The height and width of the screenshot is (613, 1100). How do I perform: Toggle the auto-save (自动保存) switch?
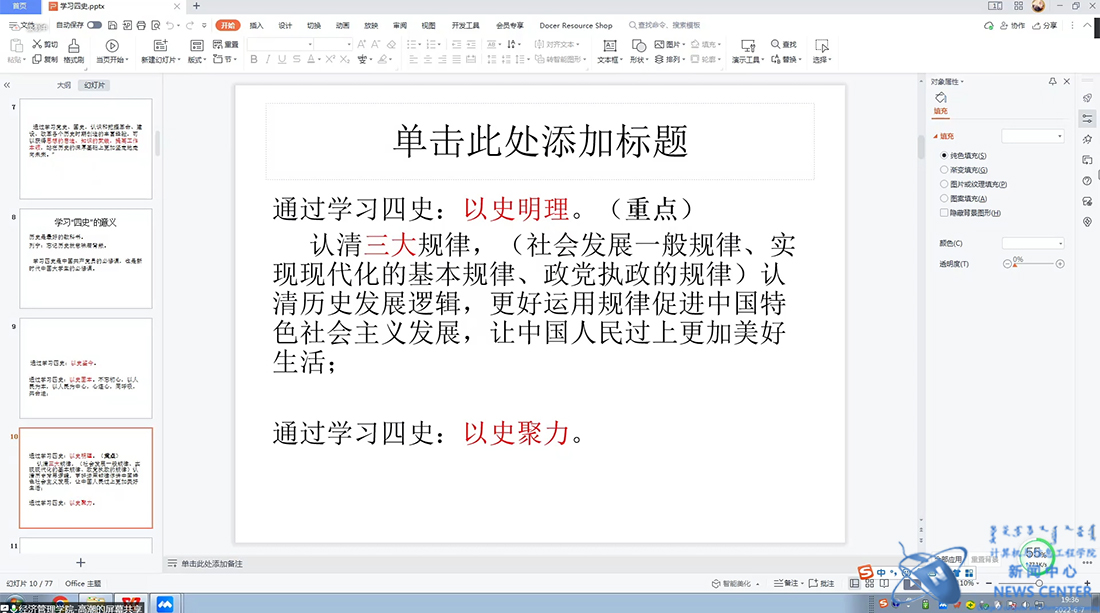pos(94,25)
